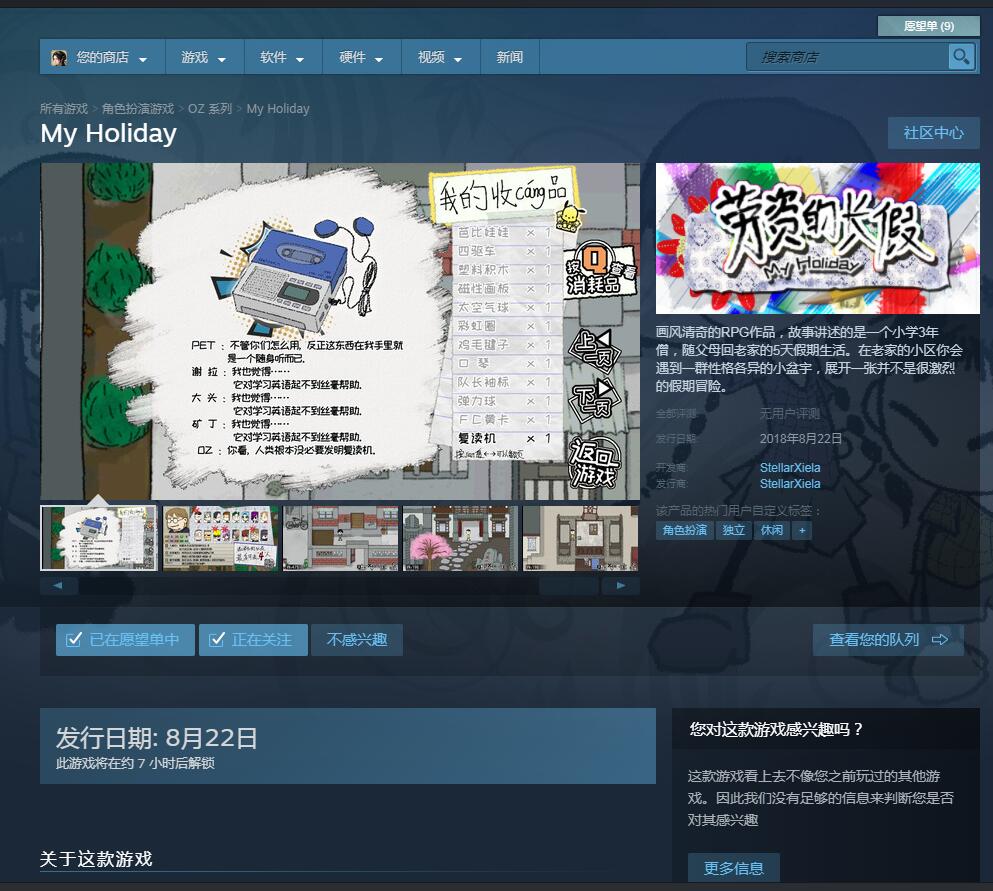Open the 愿望单 (9) wishlist button

928,26
